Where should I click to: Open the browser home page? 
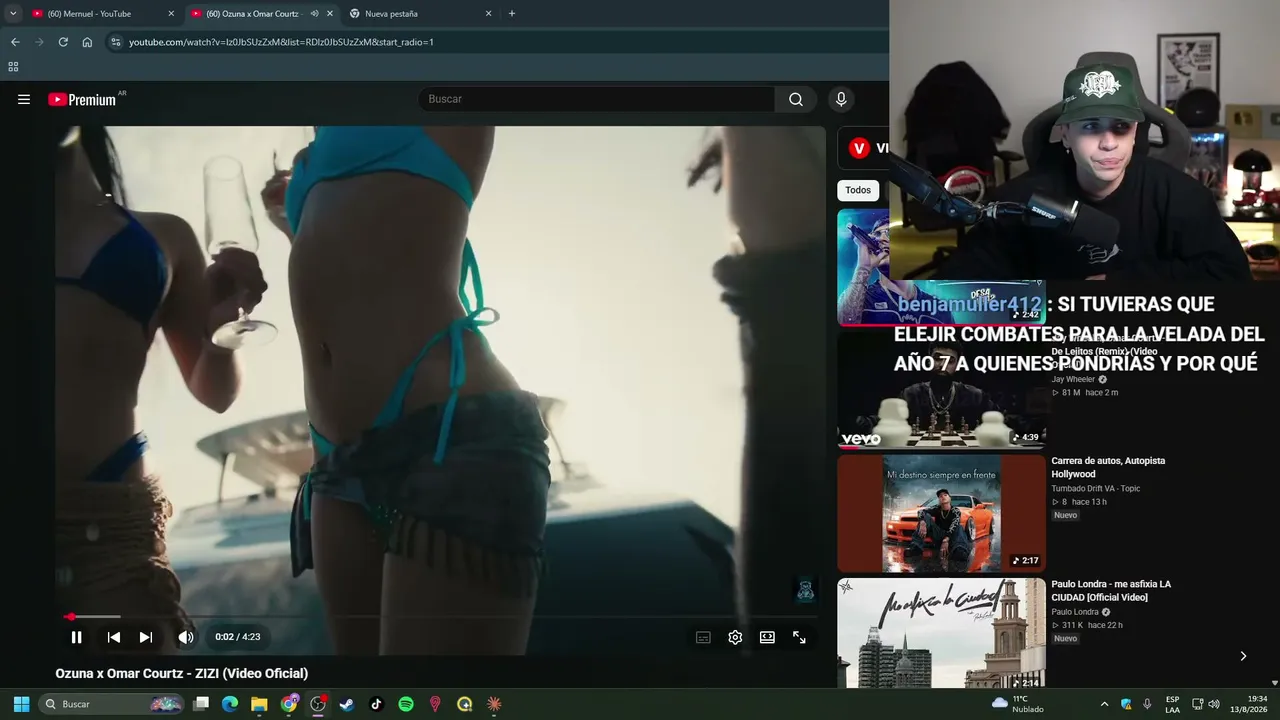point(87,42)
